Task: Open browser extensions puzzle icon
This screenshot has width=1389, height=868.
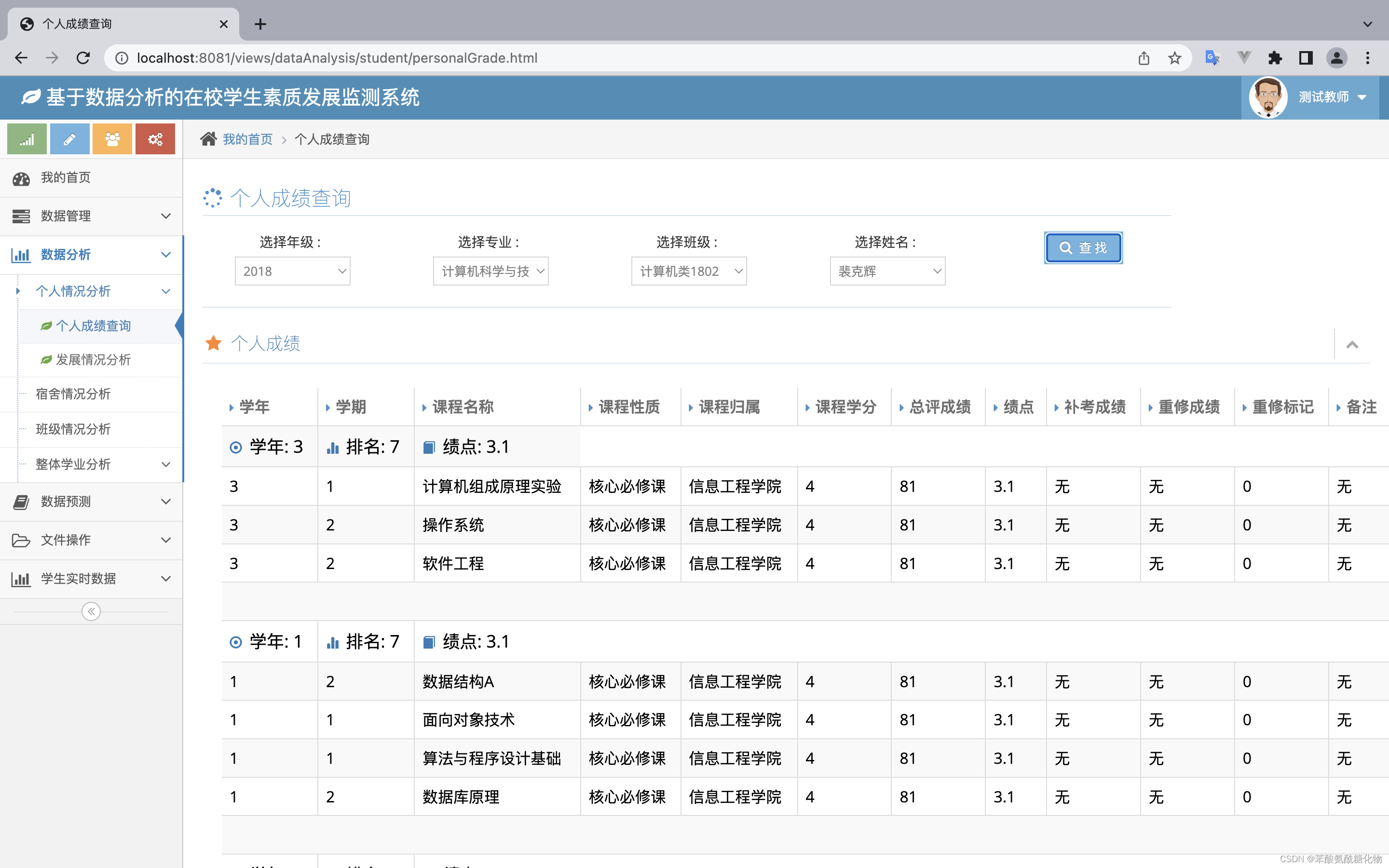Action: point(1275,58)
